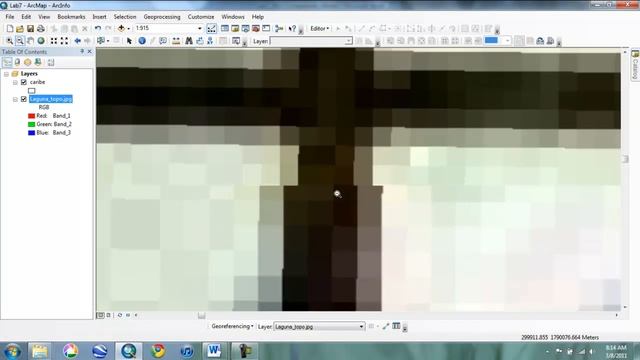Screen dimensions: 640x360
Task: Open the Find binoculars tool
Action: (189, 41)
